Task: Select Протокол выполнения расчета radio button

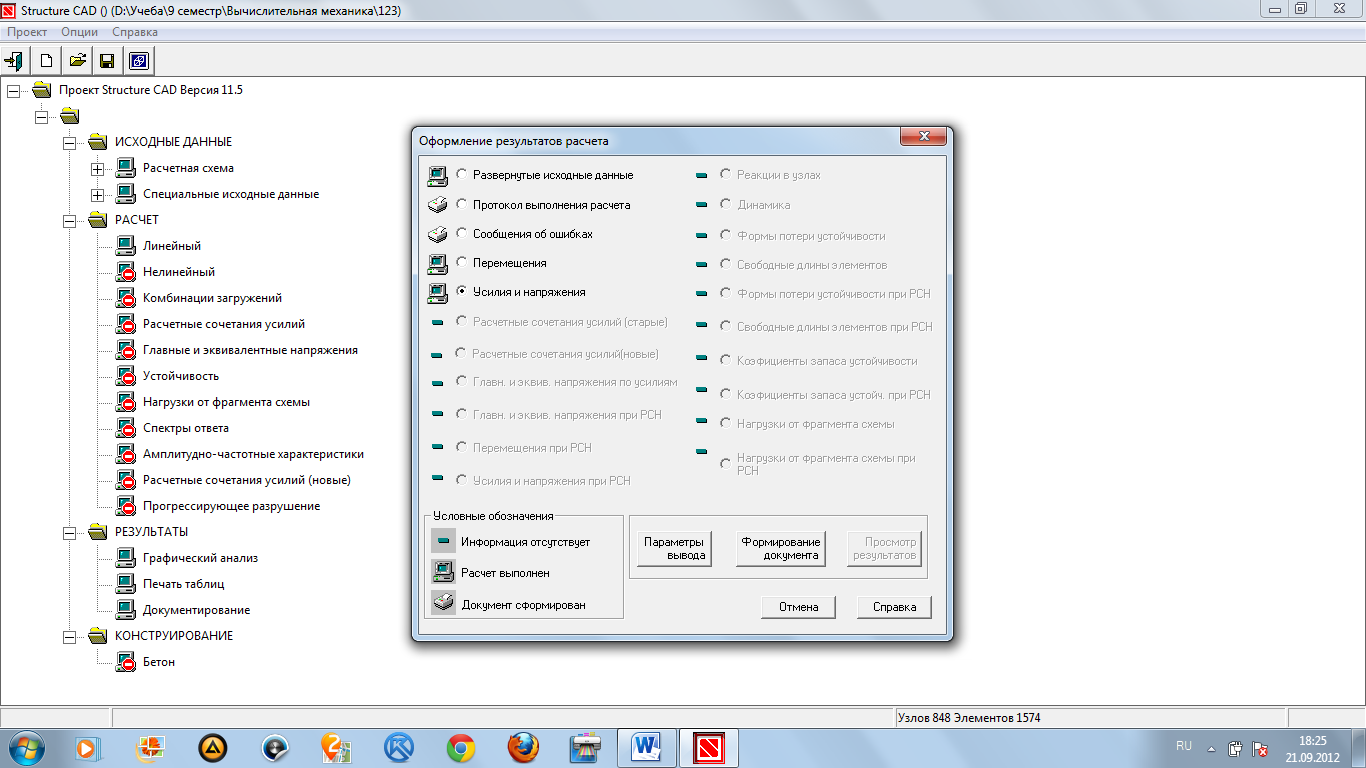Action: point(461,204)
